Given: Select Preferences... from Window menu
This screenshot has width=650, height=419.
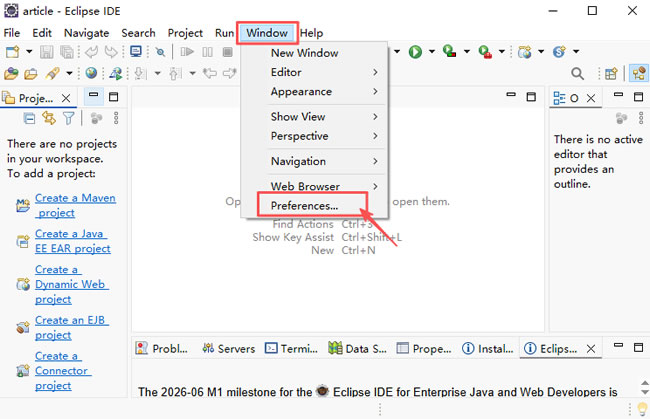Looking at the screenshot, I should pos(305,206).
